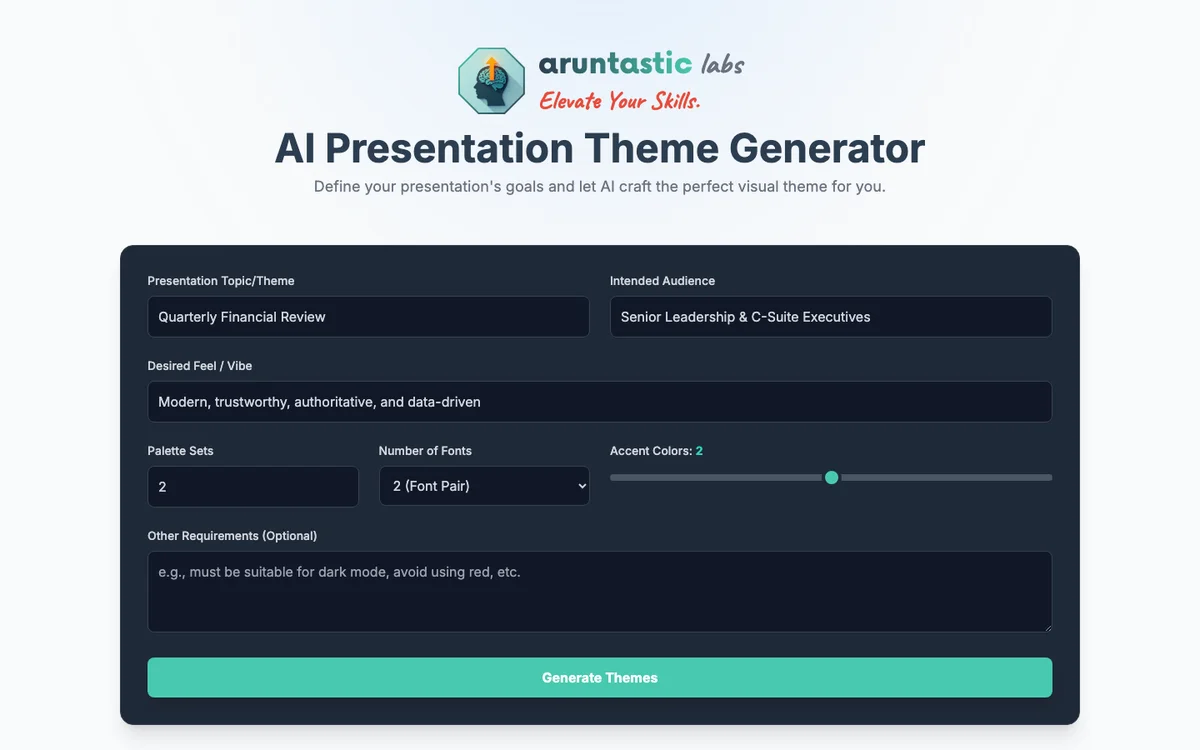
Task: Click the 'AI Presentation Theme Generator' heading
Action: pyautogui.click(x=600, y=148)
